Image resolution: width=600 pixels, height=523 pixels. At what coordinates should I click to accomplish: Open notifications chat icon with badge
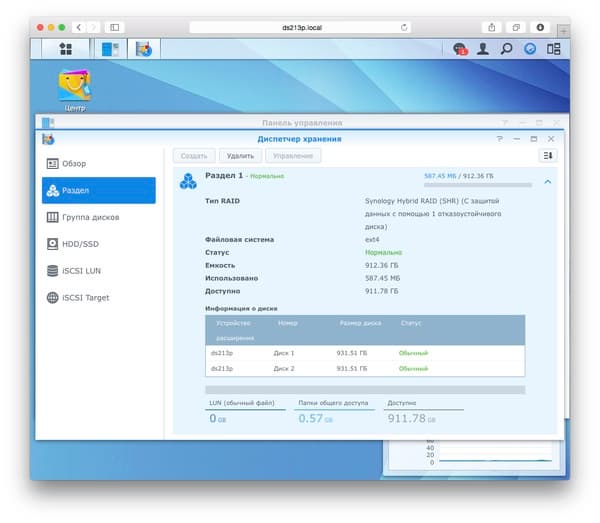(x=460, y=49)
